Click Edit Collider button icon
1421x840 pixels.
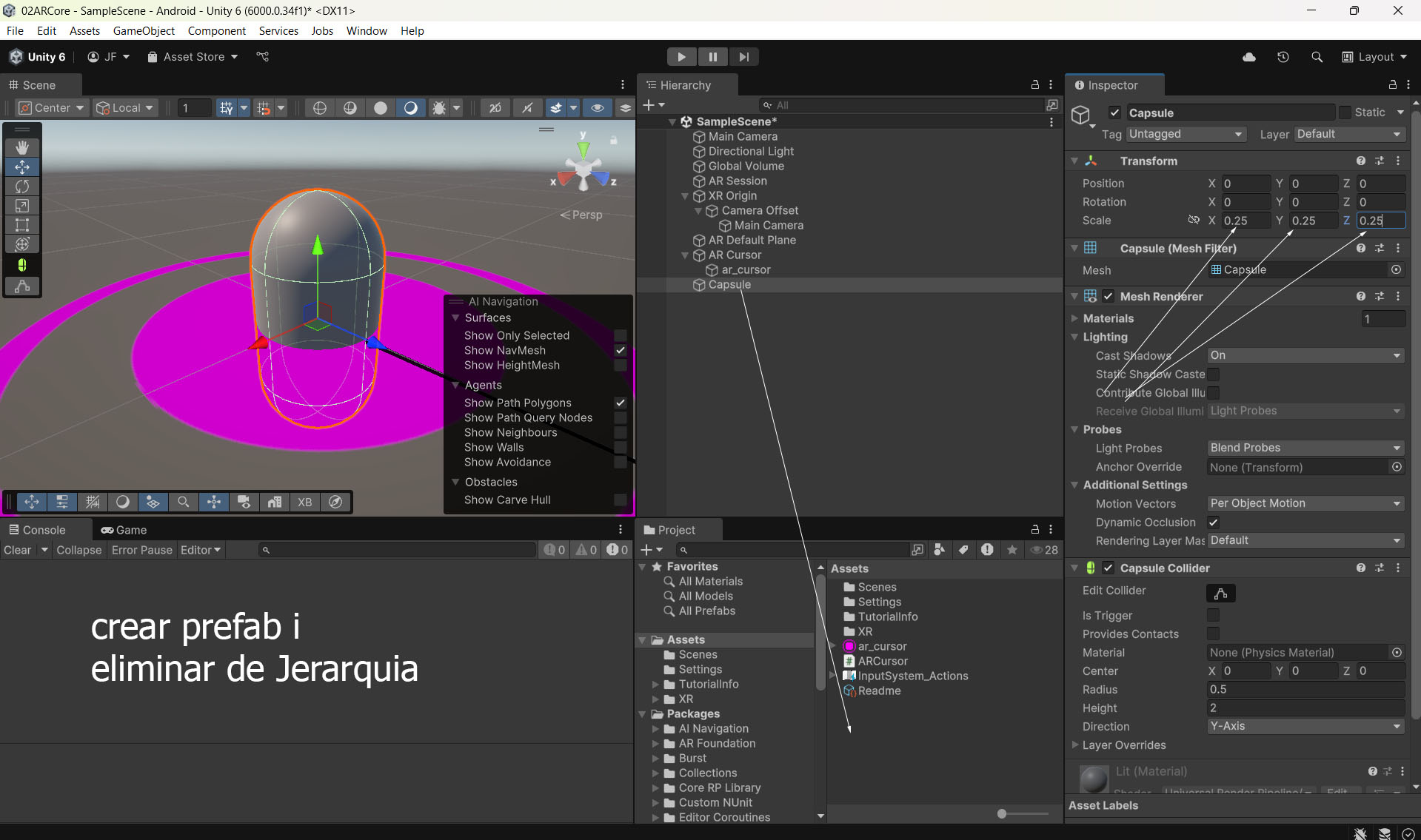pos(1220,594)
